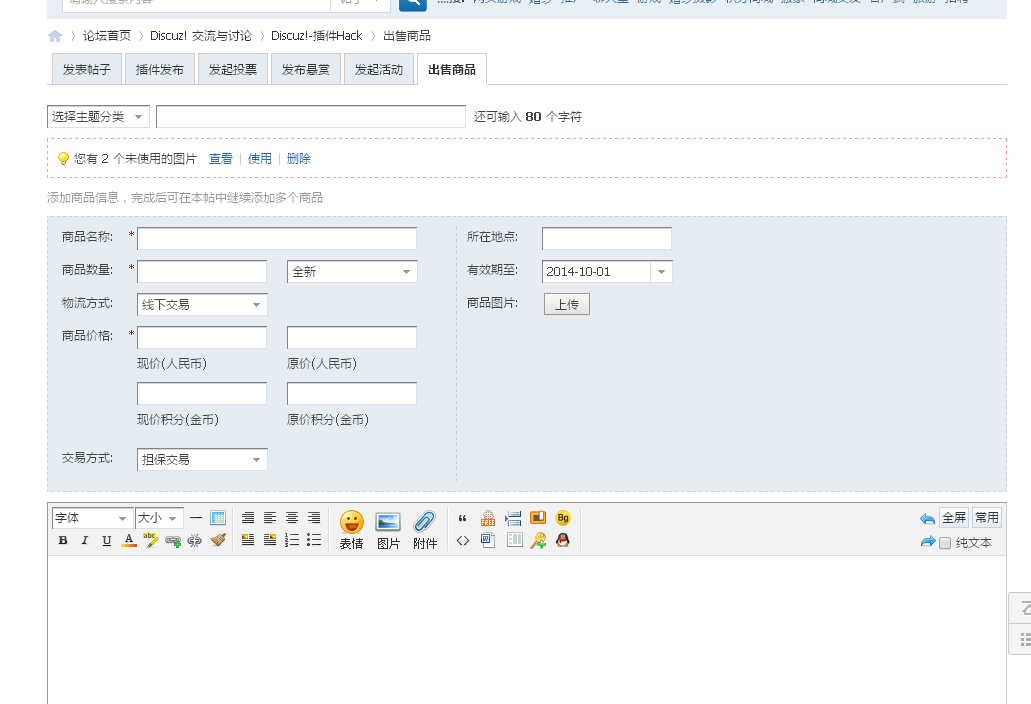The width and height of the screenshot is (1031, 704).
Task: Switch to the 发表帖子 tab
Action: click(87, 70)
